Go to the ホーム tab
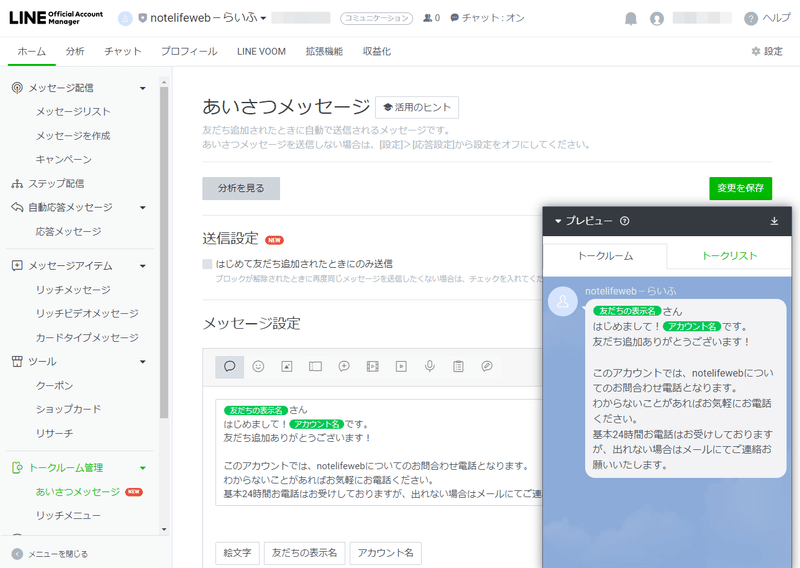This screenshot has height=568, width=800. (32, 51)
